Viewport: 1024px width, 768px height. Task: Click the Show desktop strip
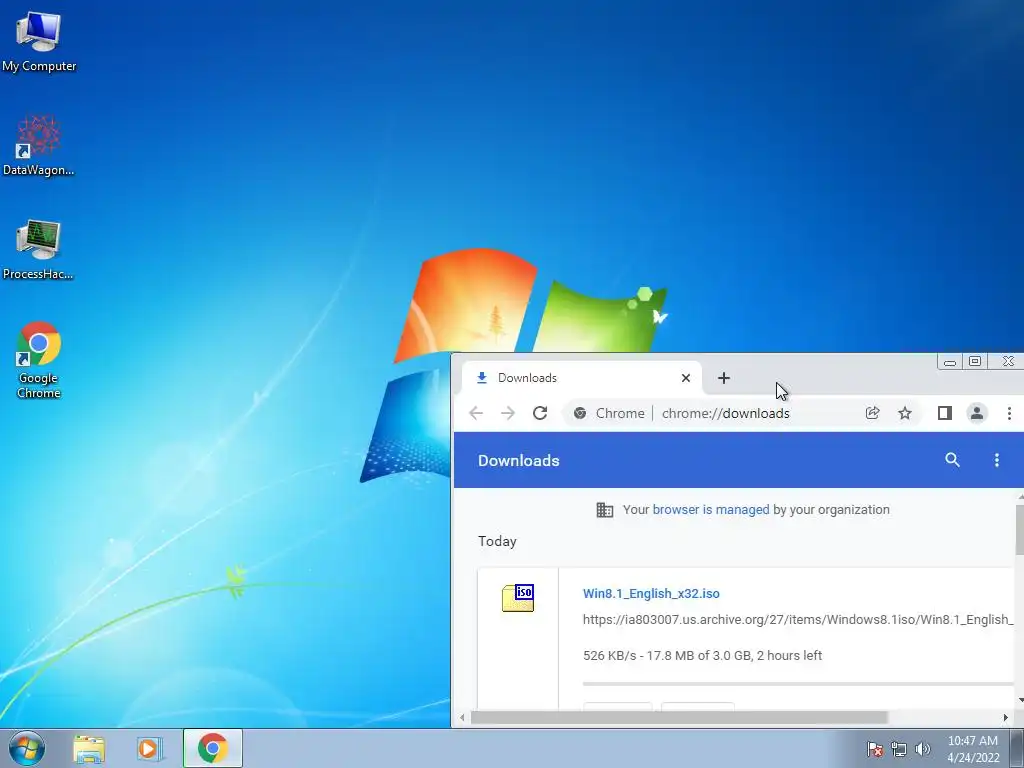click(x=1017, y=748)
